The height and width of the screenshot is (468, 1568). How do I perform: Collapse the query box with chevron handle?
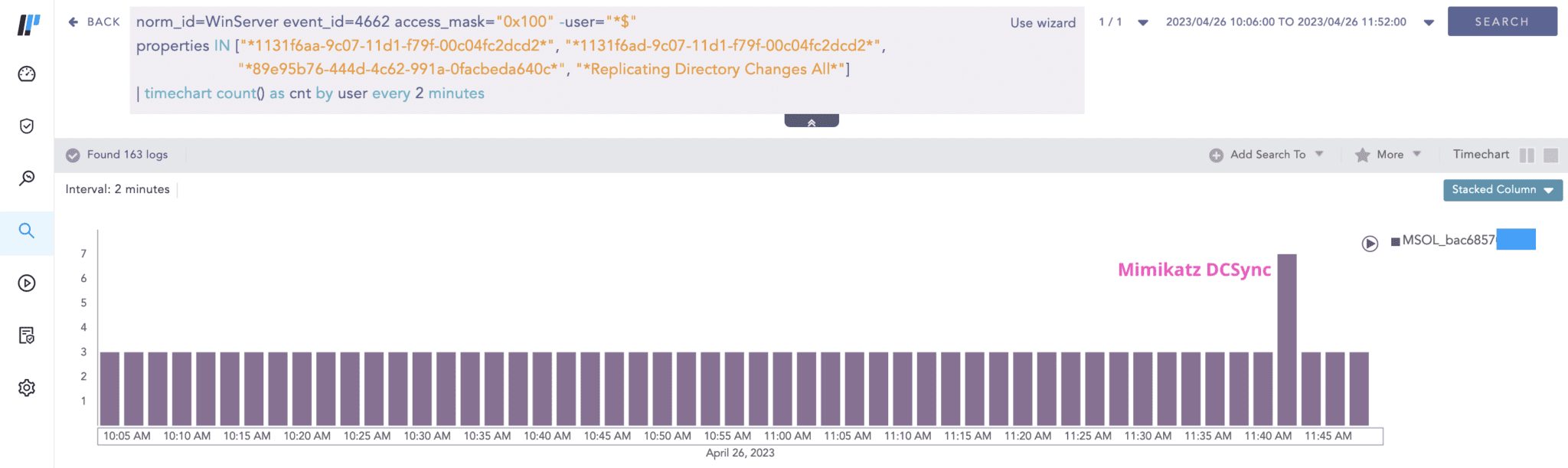click(812, 121)
